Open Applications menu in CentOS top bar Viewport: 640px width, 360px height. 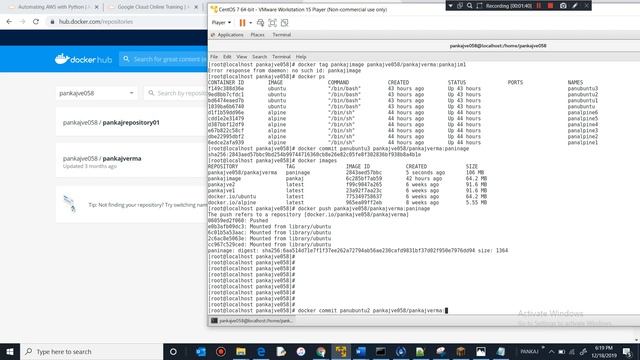[x=230, y=35]
